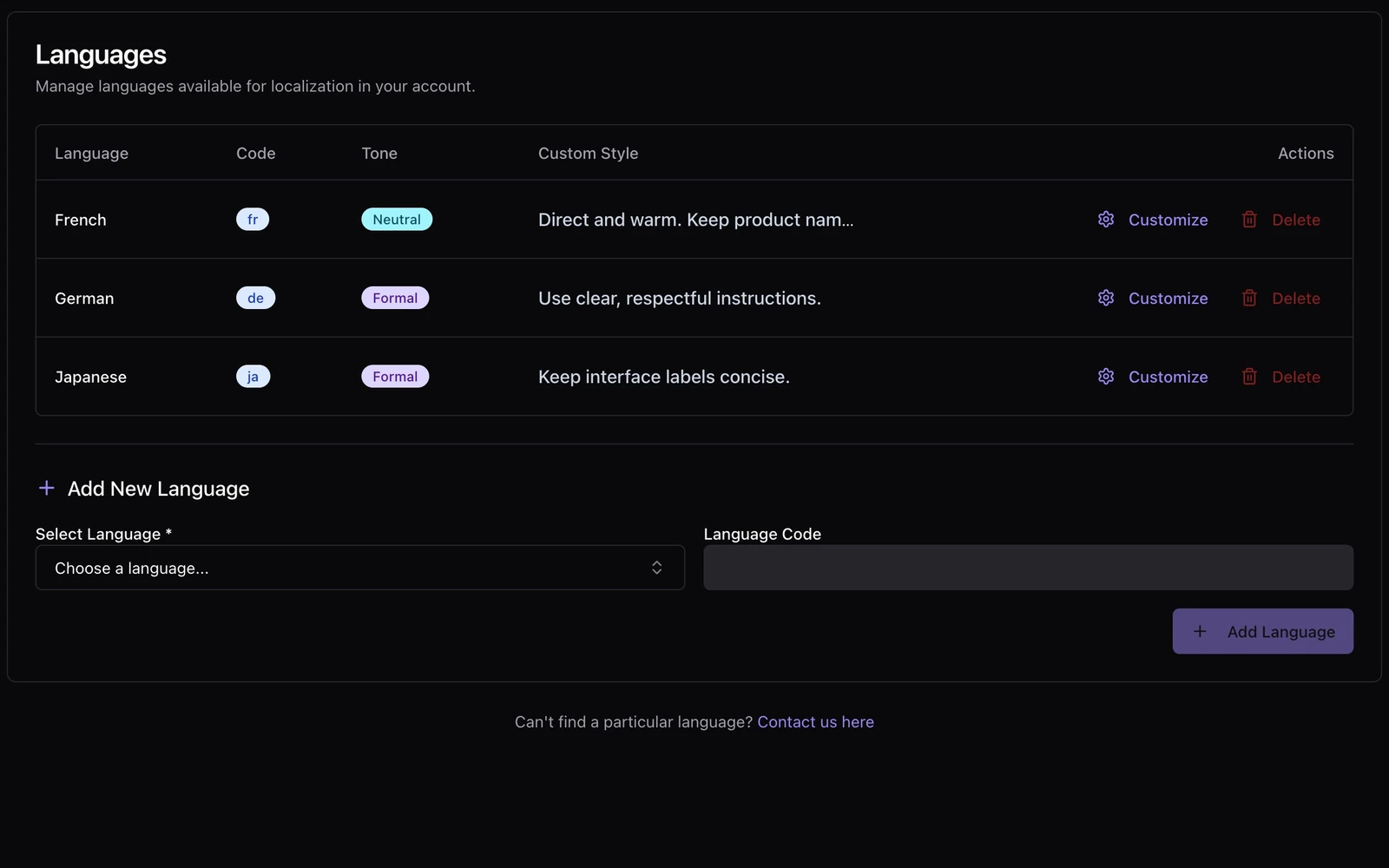Click the ja code badge
This screenshot has height=868, width=1389.
click(253, 377)
